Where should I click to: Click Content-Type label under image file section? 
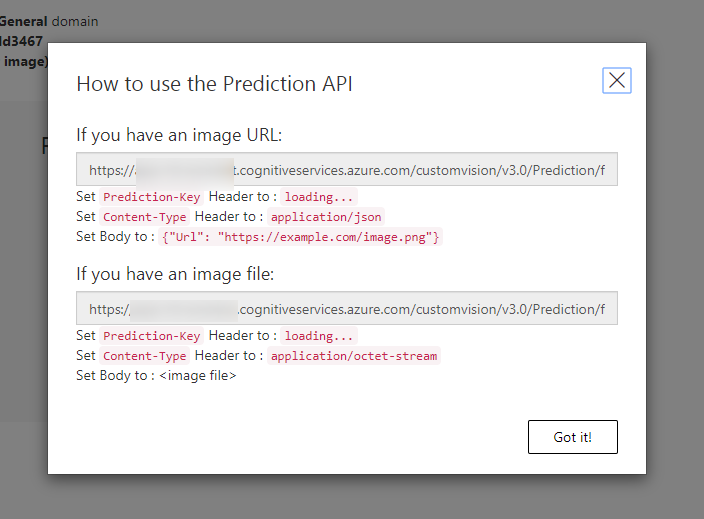point(144,356)
